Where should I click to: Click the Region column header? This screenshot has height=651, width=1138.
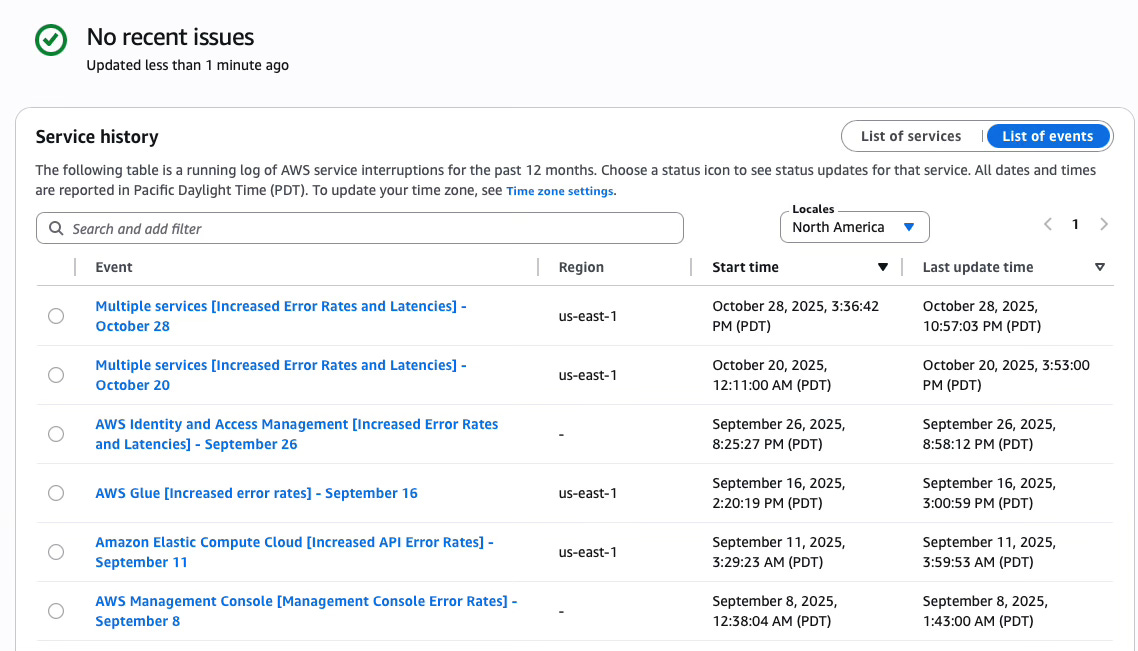pos(581,267)
